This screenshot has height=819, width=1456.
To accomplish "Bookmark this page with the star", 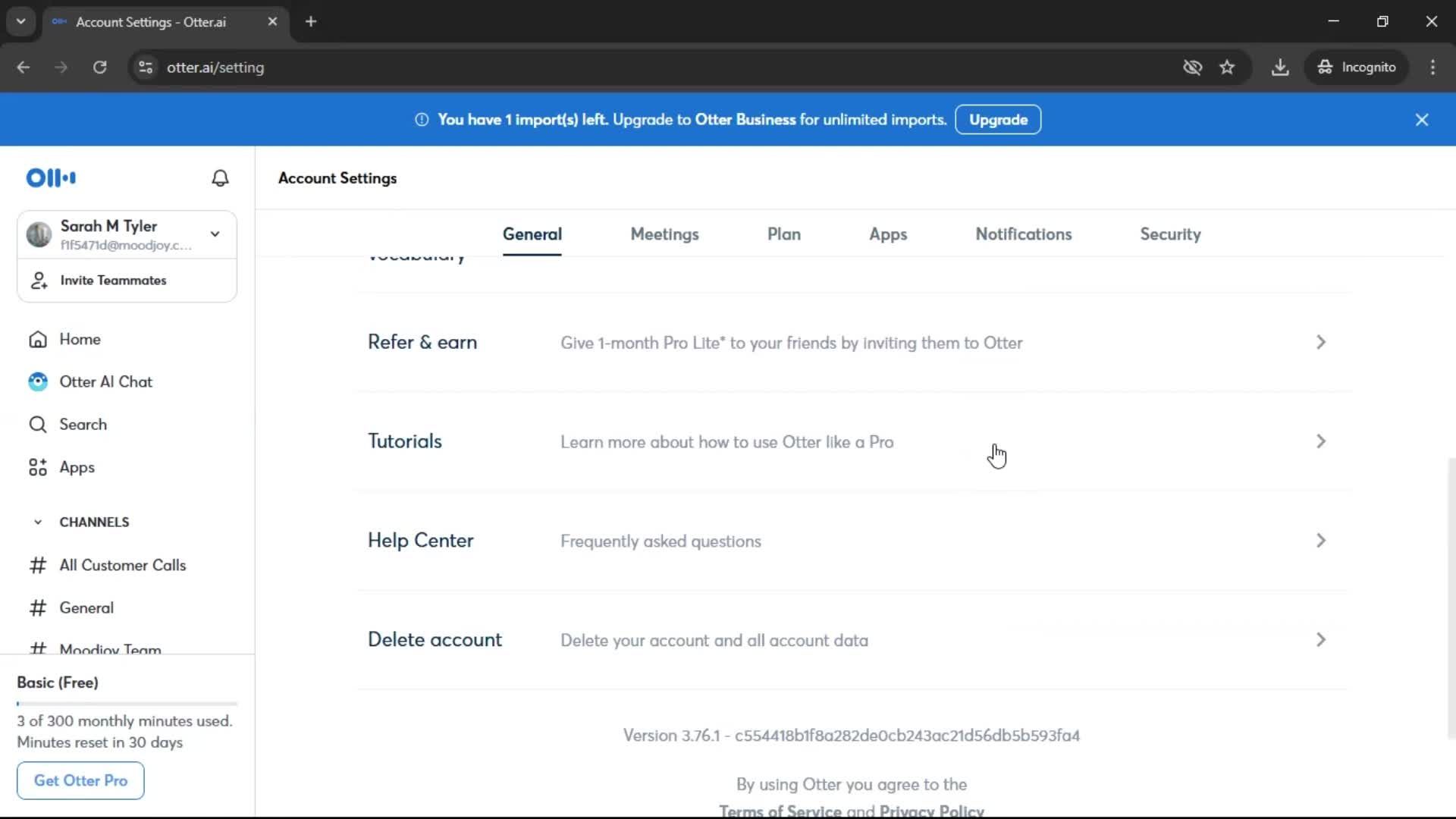I will pyautogui.click(x=1227, y=67).
